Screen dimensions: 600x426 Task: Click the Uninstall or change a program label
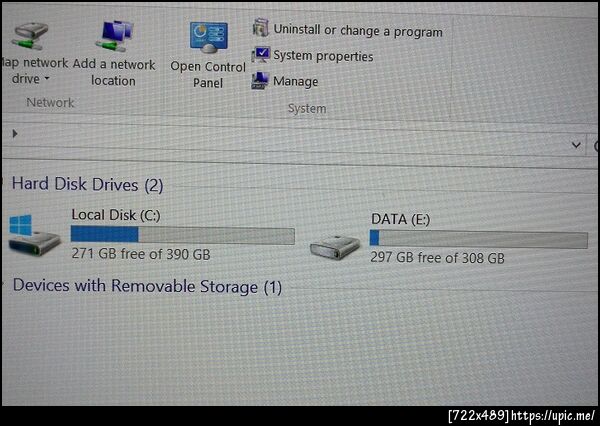point(358,31)
